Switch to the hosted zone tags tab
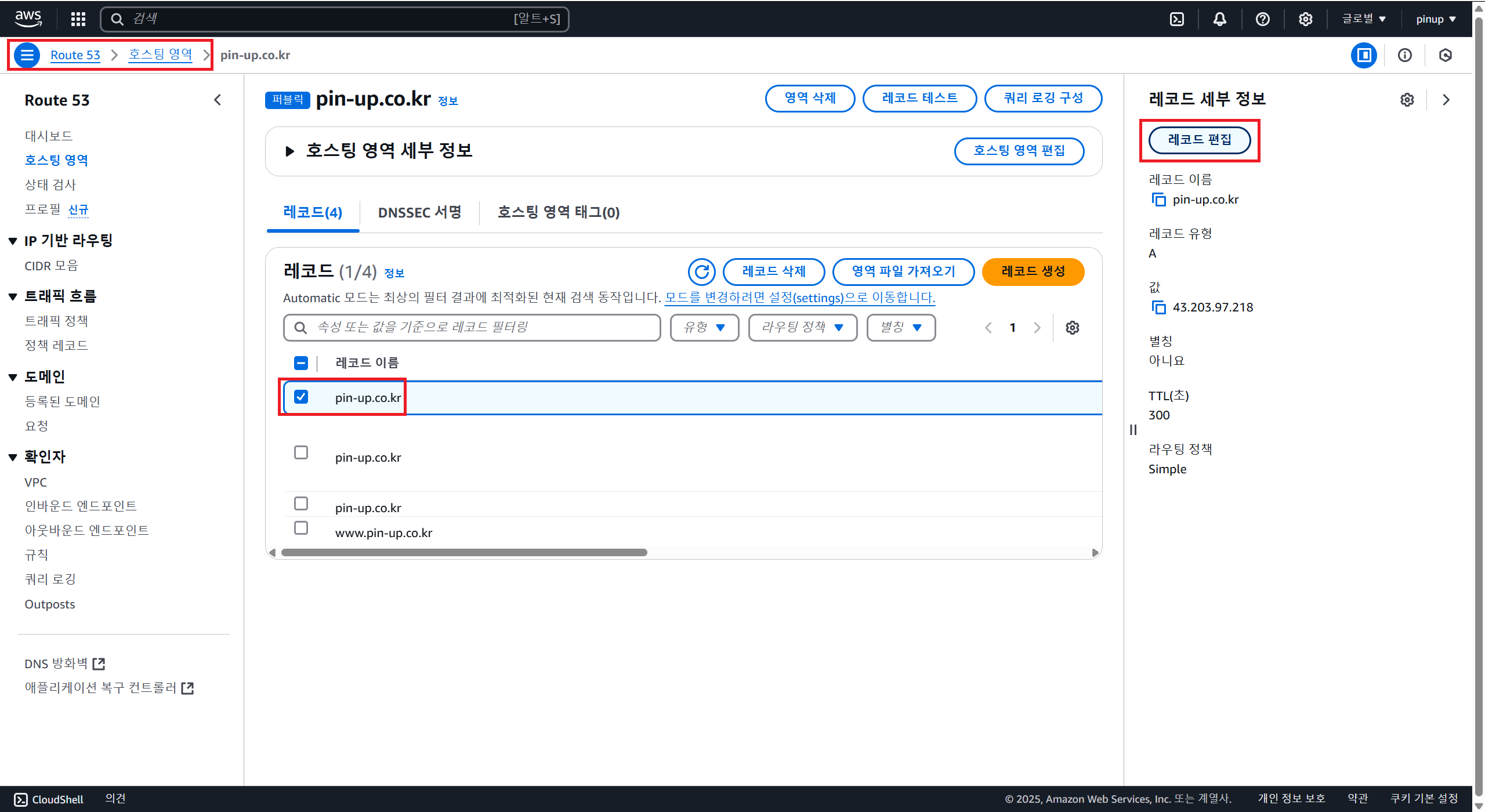Viewport: 1485px width, 812px height. tap(559, 212)
